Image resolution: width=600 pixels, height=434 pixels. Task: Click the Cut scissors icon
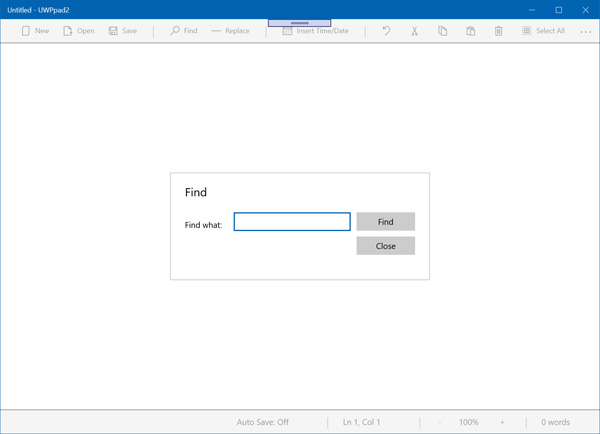tap(414, 31)
